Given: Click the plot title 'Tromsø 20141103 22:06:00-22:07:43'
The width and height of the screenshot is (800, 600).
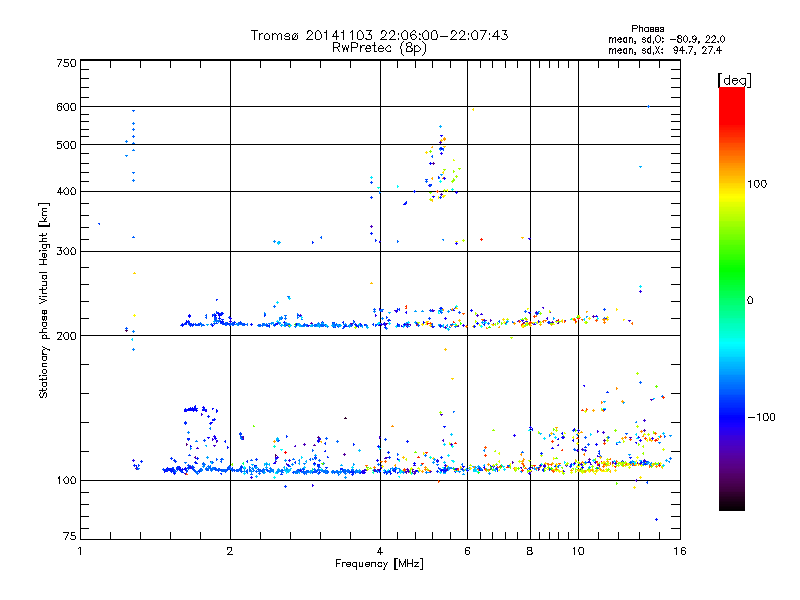Looking at the screenshot, I should (379, 35).
